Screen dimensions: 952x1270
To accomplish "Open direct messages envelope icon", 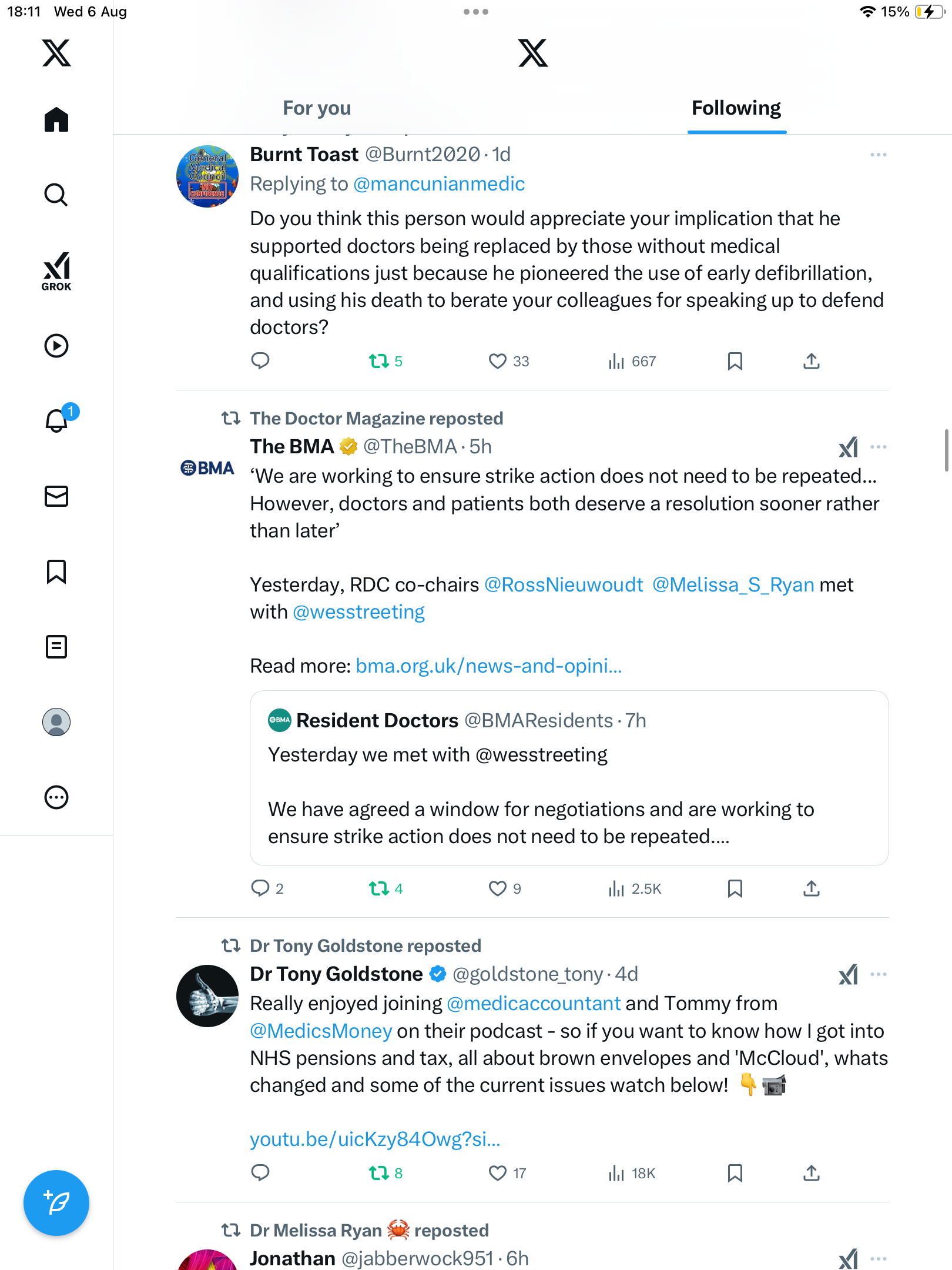I will [x=56, y=496].
